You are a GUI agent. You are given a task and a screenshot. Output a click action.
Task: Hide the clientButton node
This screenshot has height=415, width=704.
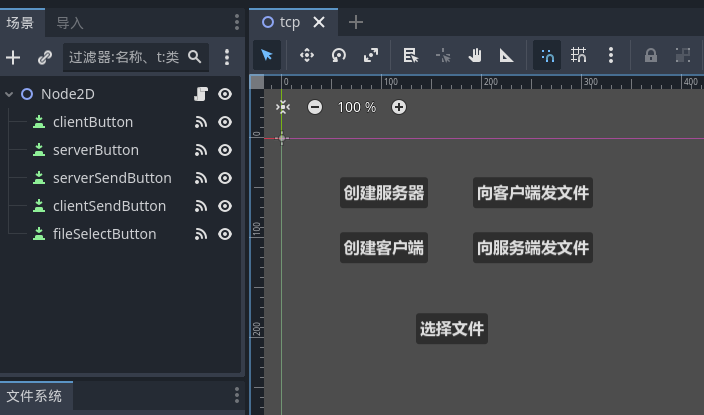[x=226, y=122]
